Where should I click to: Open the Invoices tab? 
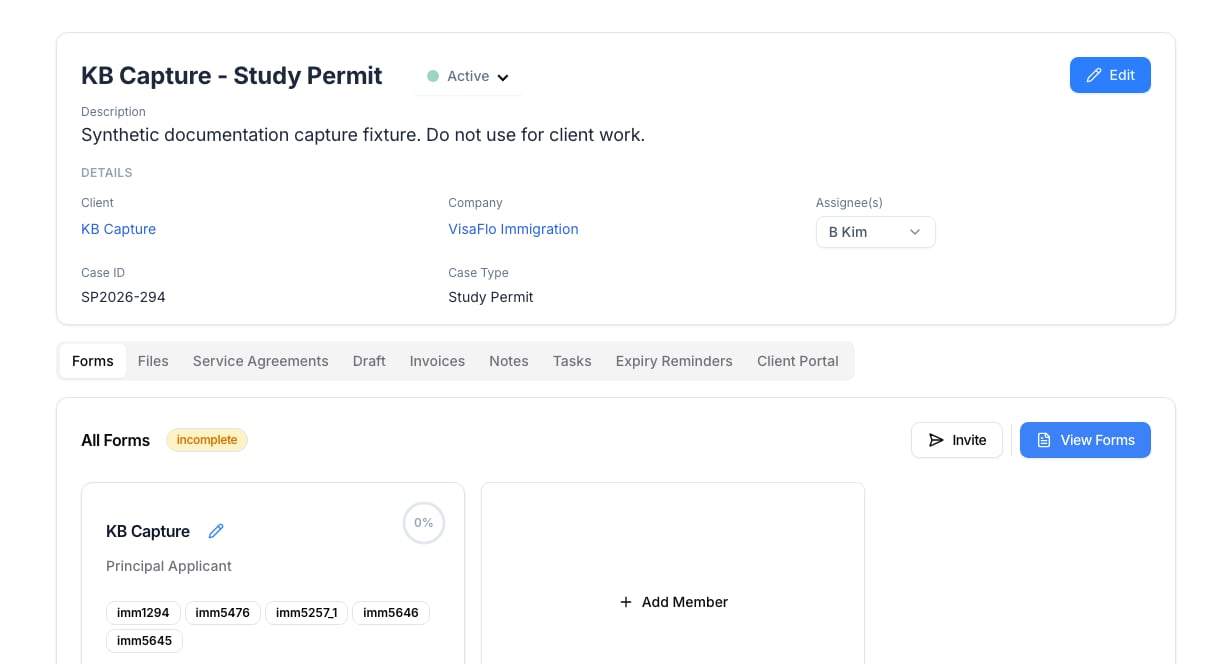tap(437, 361)
